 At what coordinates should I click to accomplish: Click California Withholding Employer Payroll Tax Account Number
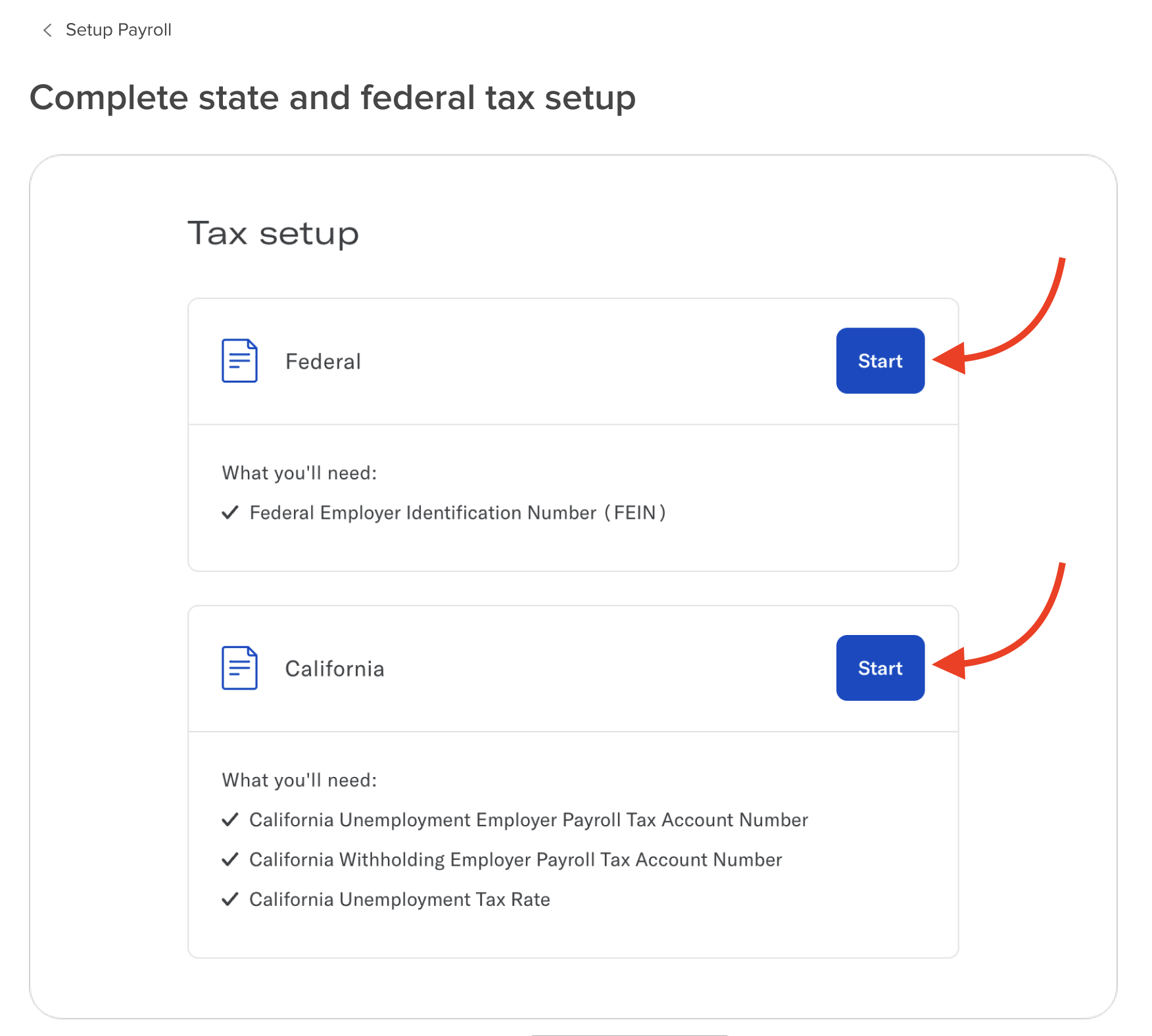[x=516, y=860]
